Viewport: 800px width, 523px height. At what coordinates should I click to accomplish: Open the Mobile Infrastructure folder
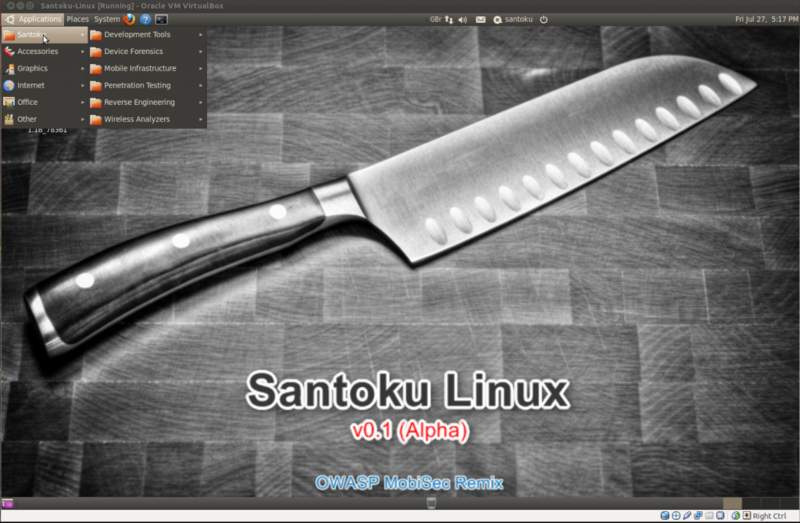coord(147,68)
